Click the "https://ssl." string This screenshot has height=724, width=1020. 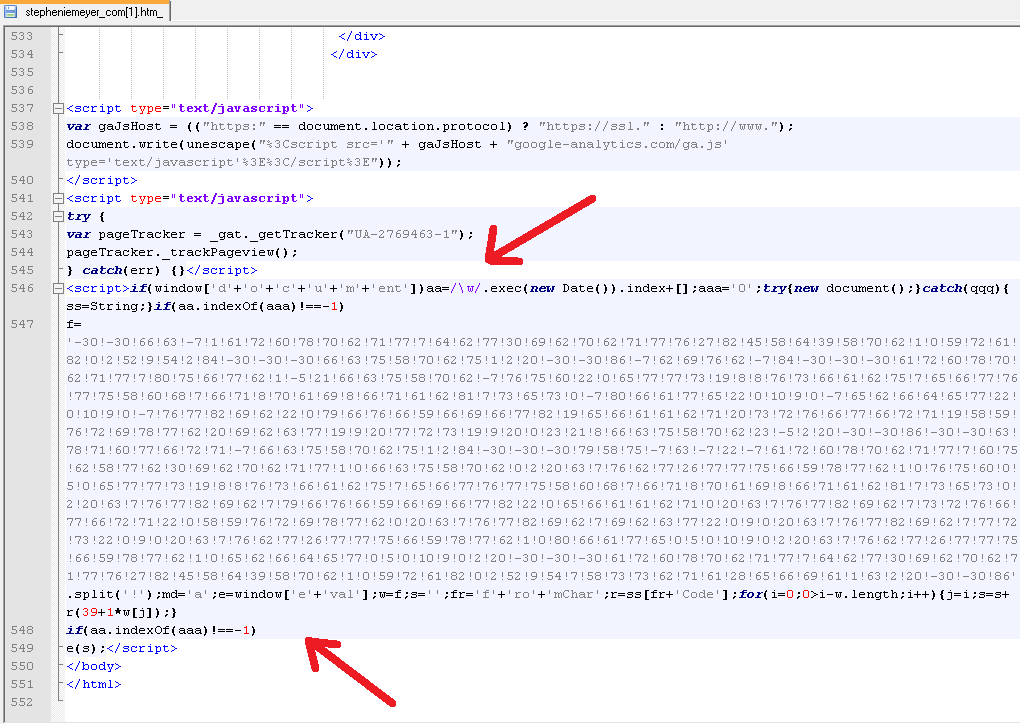[594, 126]
